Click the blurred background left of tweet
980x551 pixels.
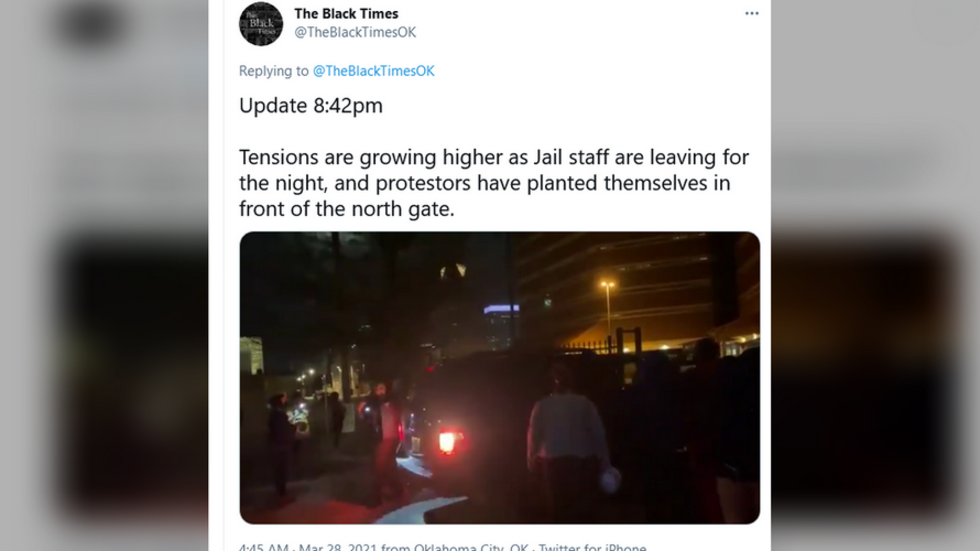pyautogui.click(x=104, y=276)
